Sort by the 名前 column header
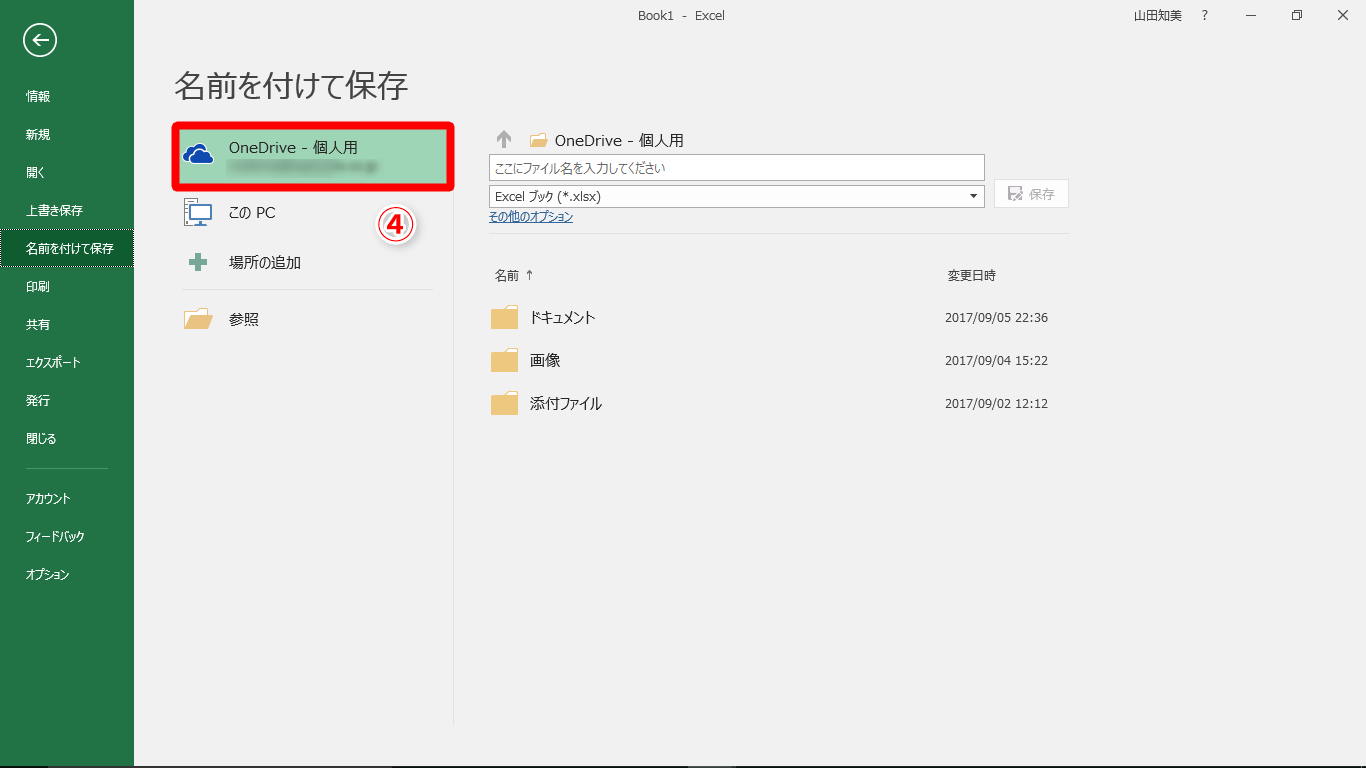Image resolution: width=1366 pixels, height=768 pixels. (x=507, y=275)
